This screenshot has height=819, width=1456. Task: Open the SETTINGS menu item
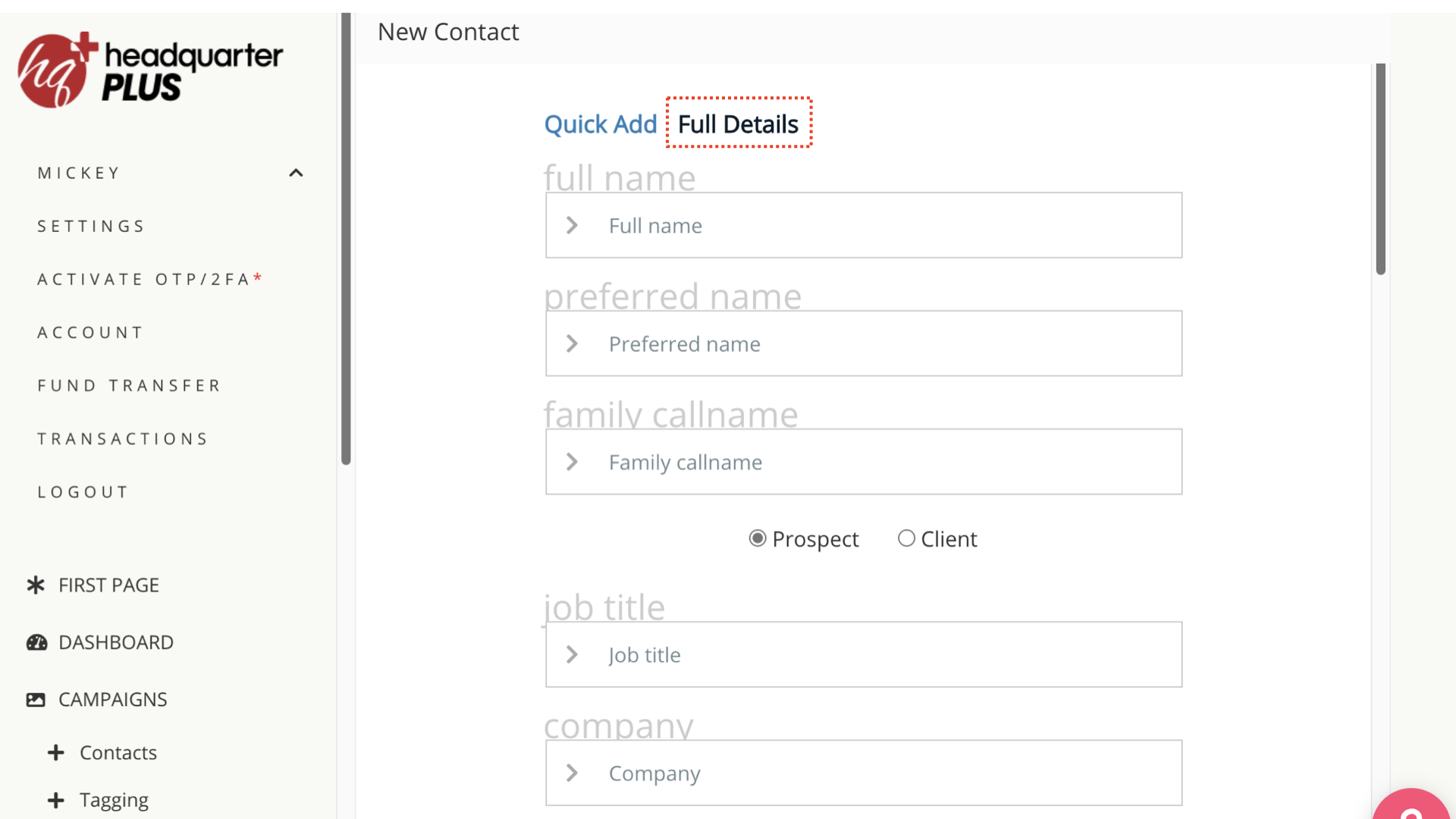91,227
